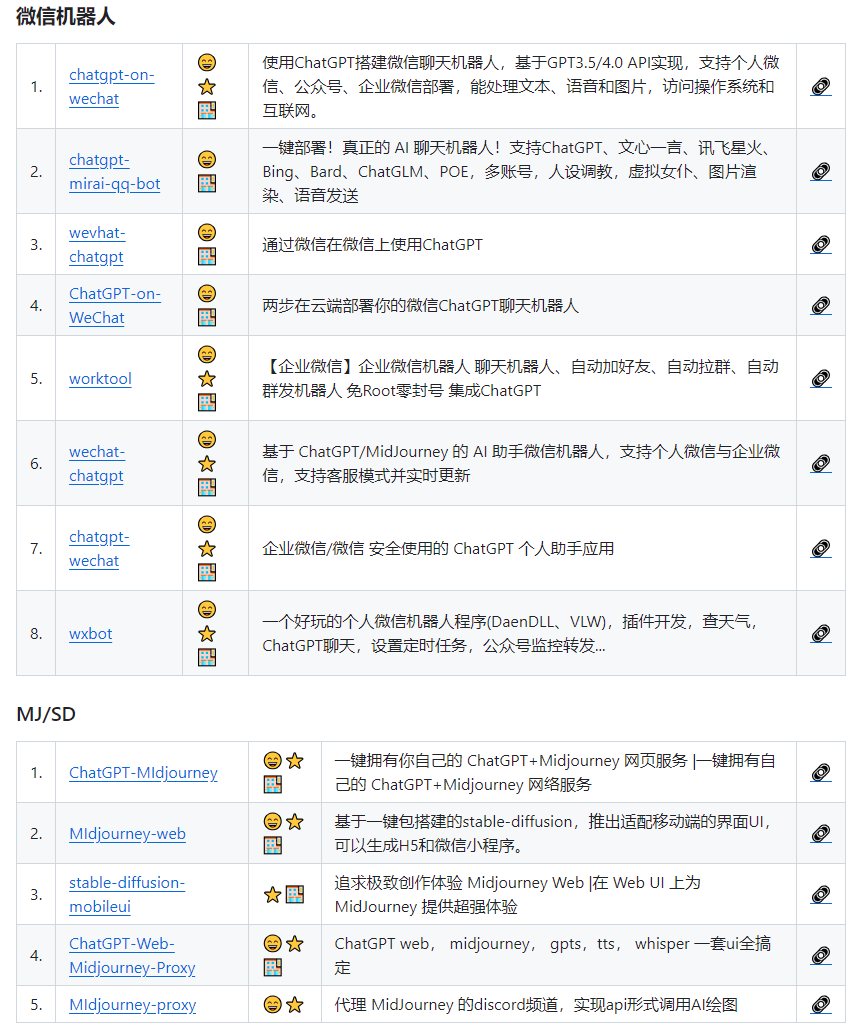Follow the wxbot link
Image resolution: width=858 pixels, height=1035 pixels.
(90, 634)
